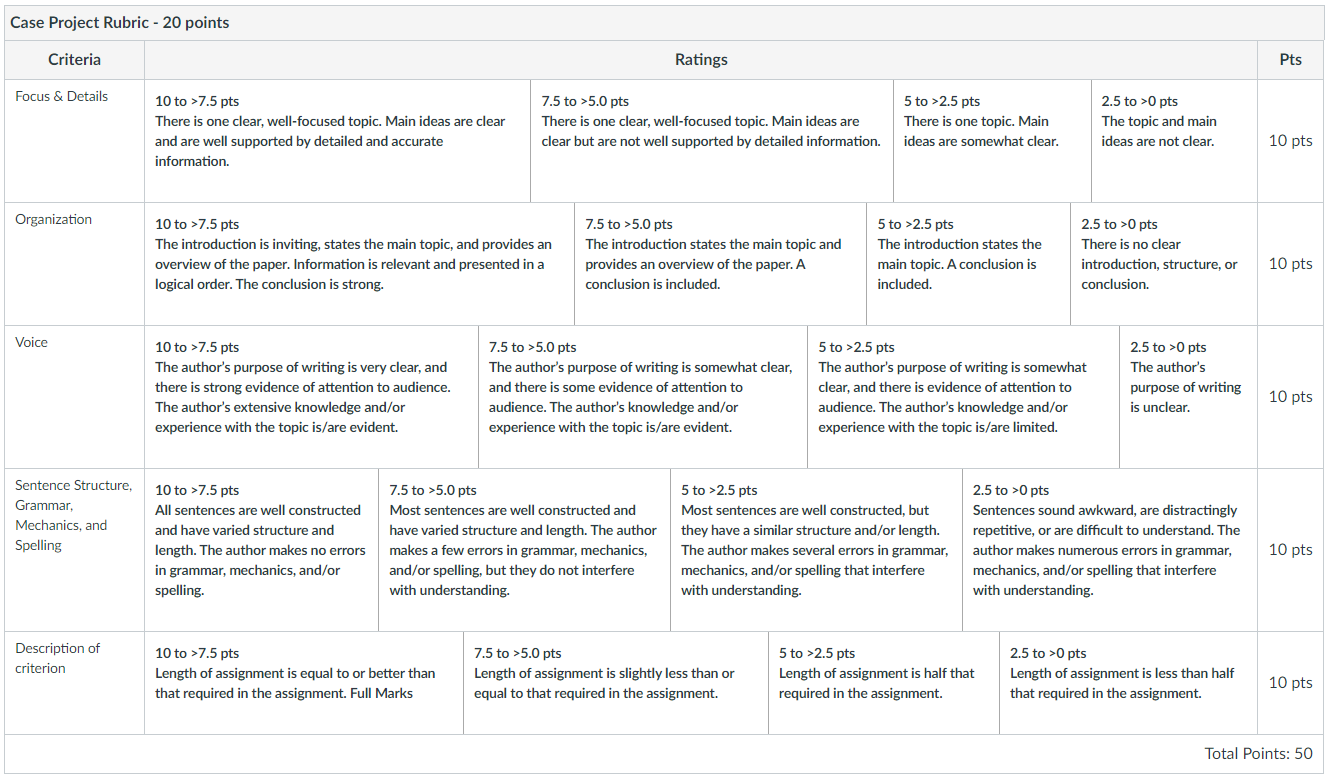Choose Voice rating where purpose is unclear
This screenshot has width=1327, height=780.
coord(1188,397)
